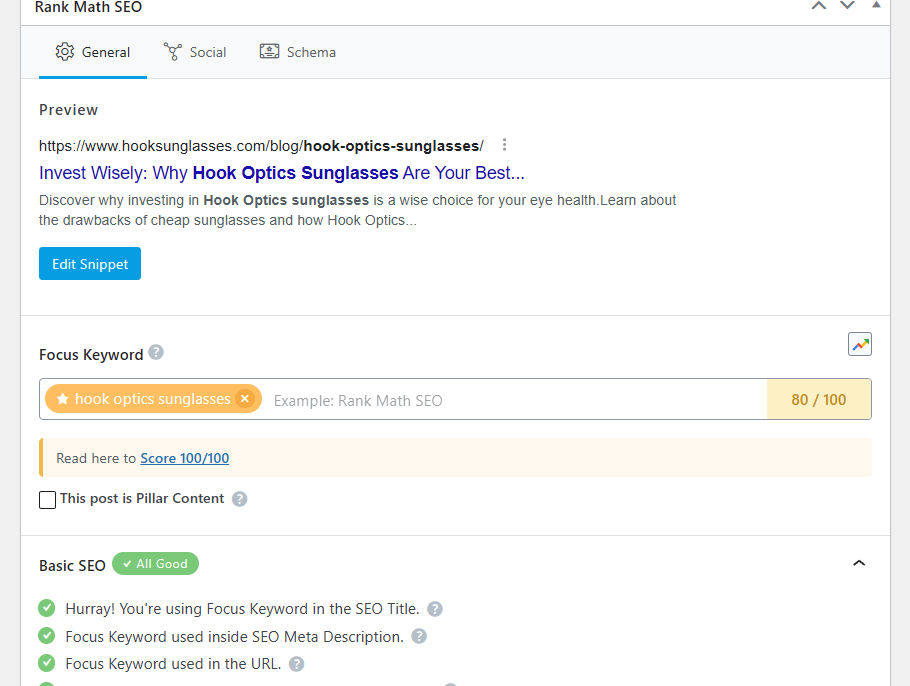Move Rank Math SEO panel down
This screenshot has width=910, height=686.
(847, 6)
